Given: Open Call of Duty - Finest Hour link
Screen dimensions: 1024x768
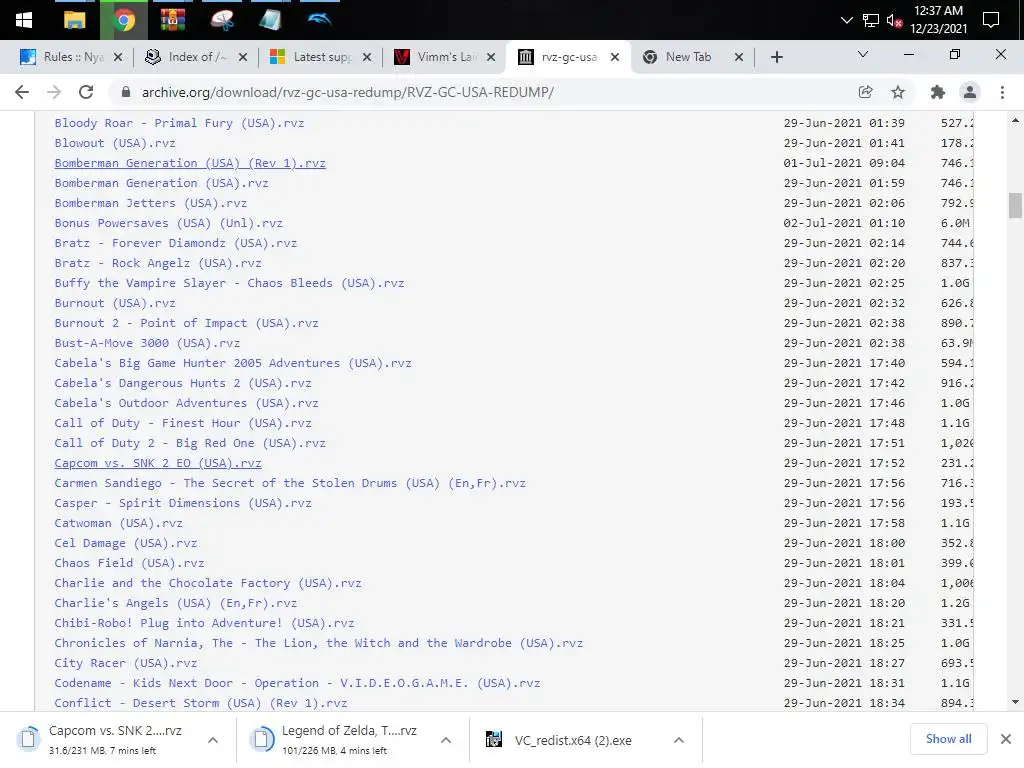Looking at the screenshot, I should pyautogui.click(x=183, y=423).
